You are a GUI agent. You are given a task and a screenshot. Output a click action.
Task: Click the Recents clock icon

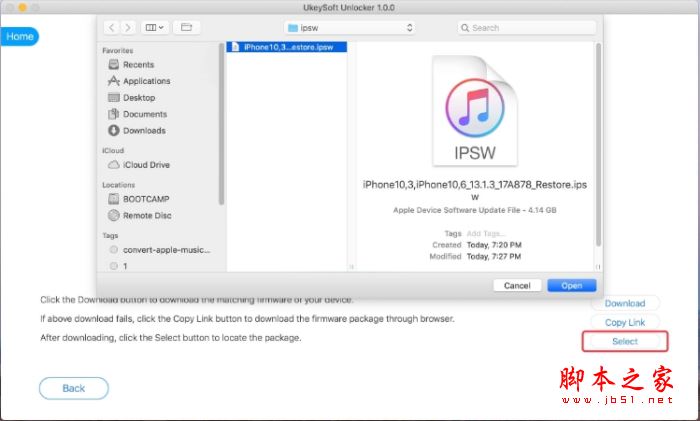(114, 64)
